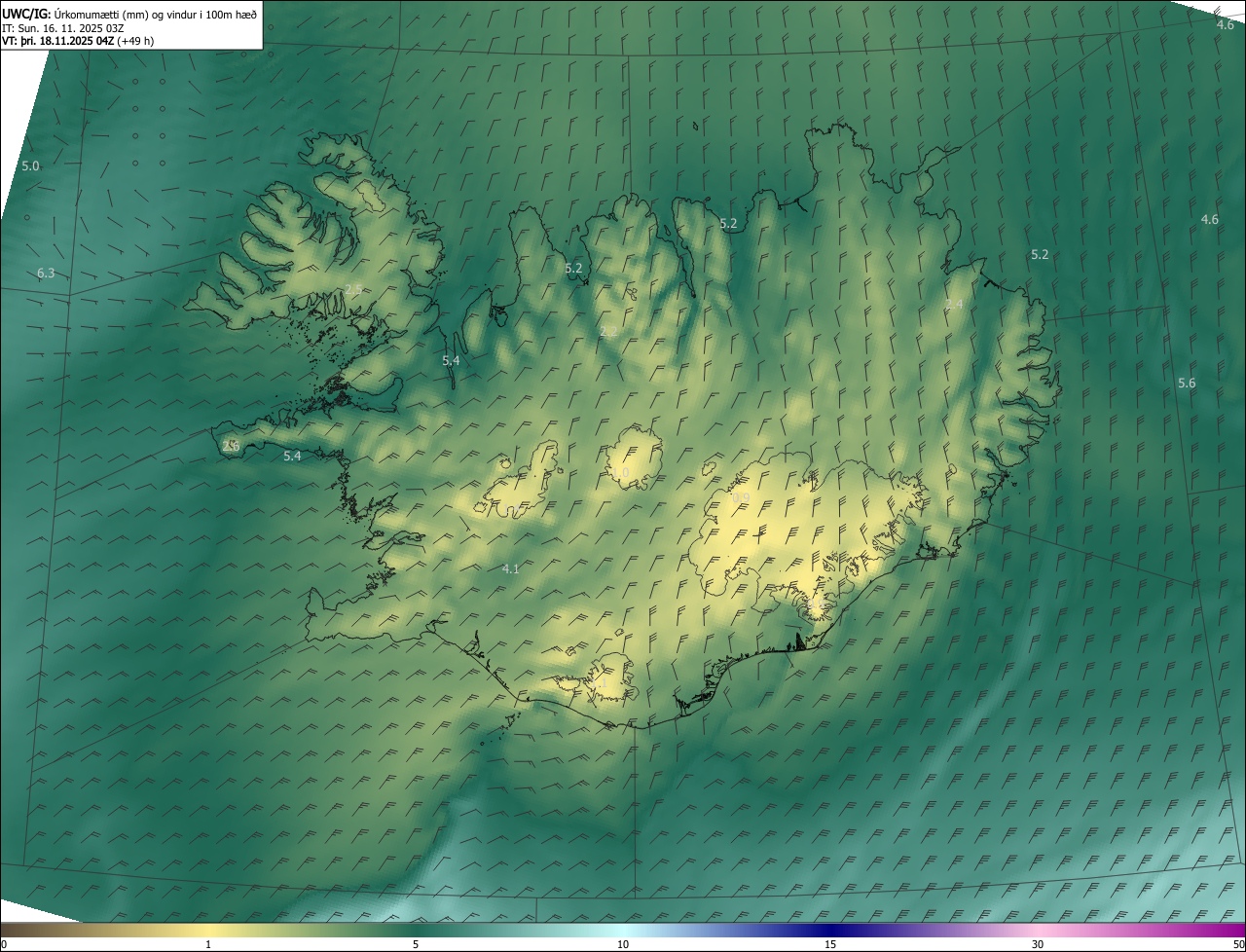Viewport: 1246px width, 952px height.
Task: Click the '0.9' value label on the glacier
Action: (x=741, y=498)
